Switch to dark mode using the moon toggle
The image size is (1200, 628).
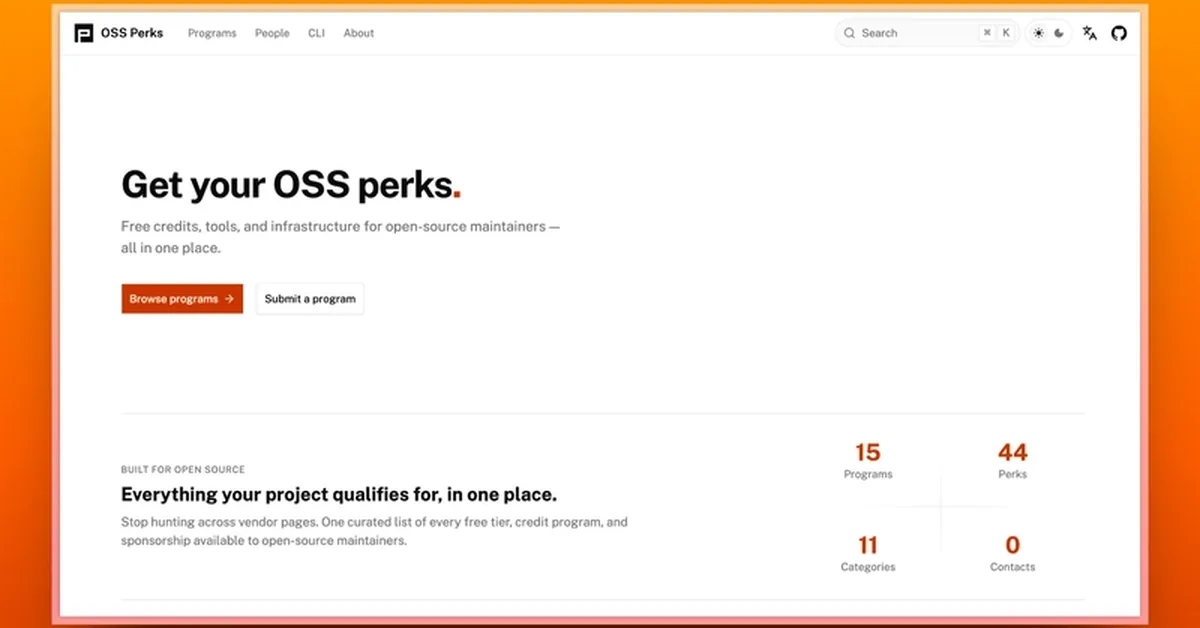coord(1060,32)
